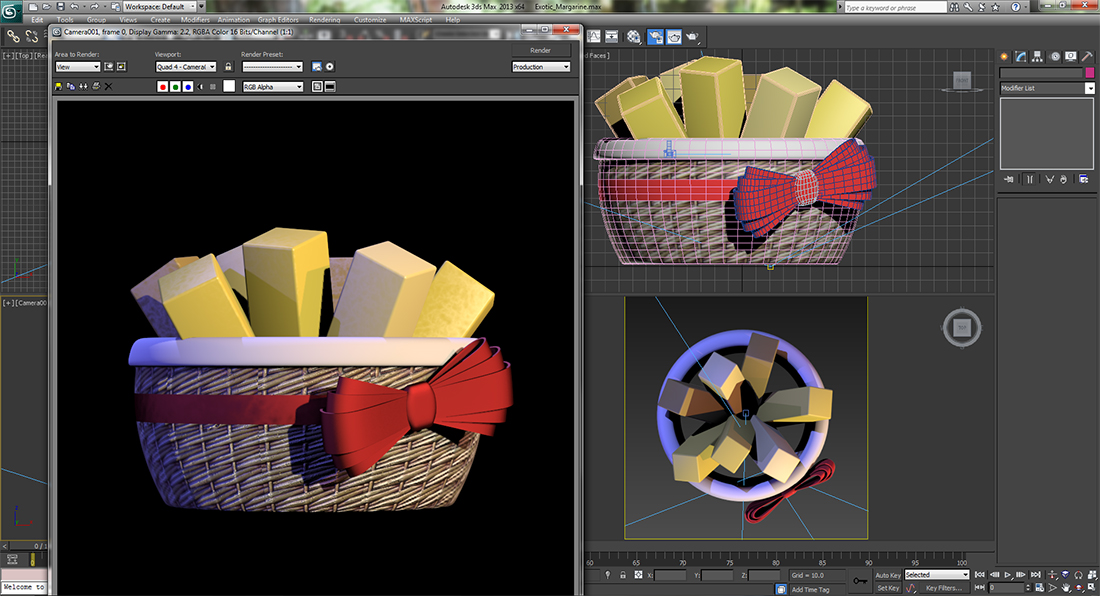Viewport: 1100px width, 596px height.
Task: Open the Render Setup toolbar icon
Action: (x=655, y=36)
